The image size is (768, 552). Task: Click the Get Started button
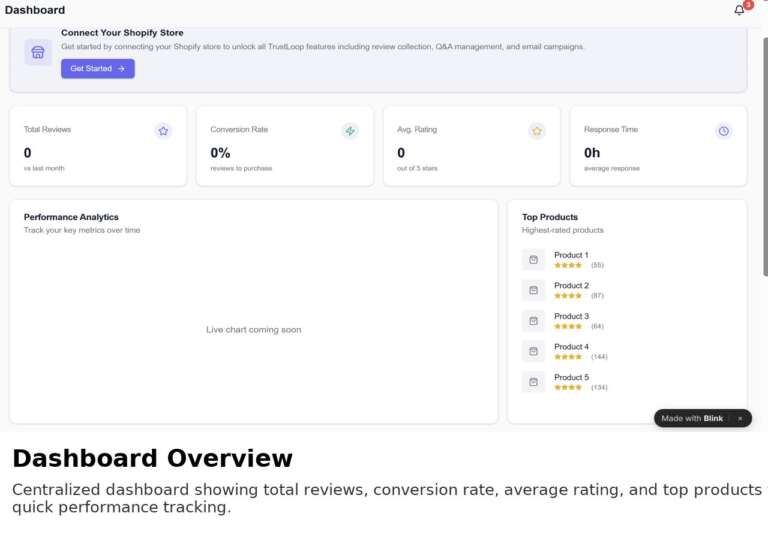[x=97, y=69]
